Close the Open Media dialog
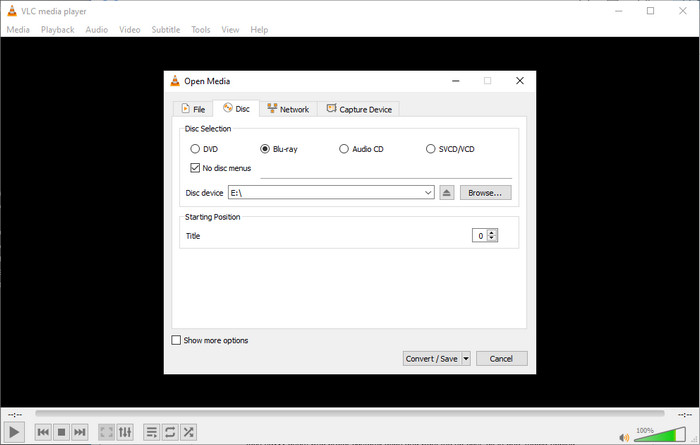 [520, 81]
